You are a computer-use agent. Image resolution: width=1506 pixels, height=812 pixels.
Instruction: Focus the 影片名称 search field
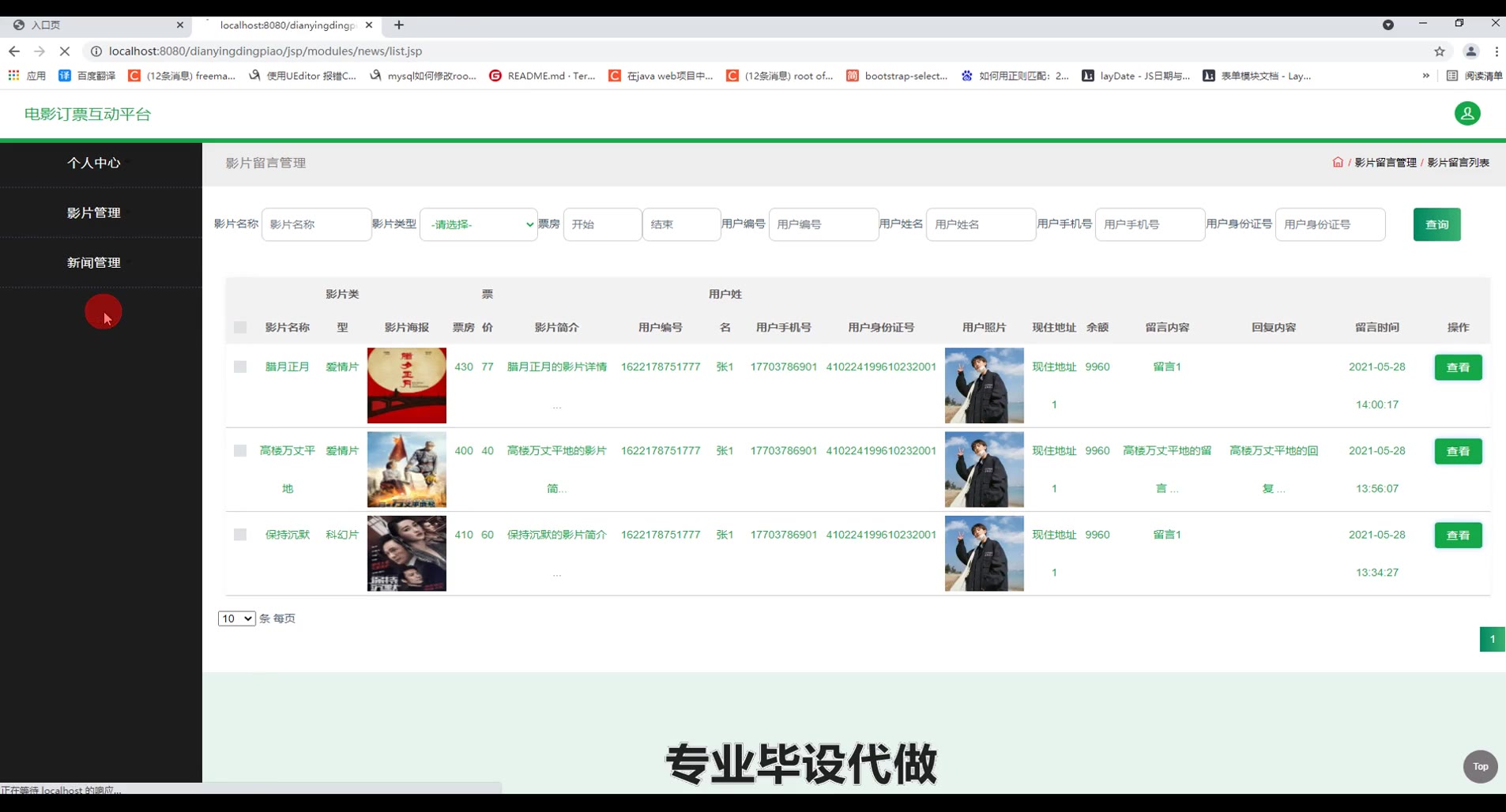(x=316, y=224)
